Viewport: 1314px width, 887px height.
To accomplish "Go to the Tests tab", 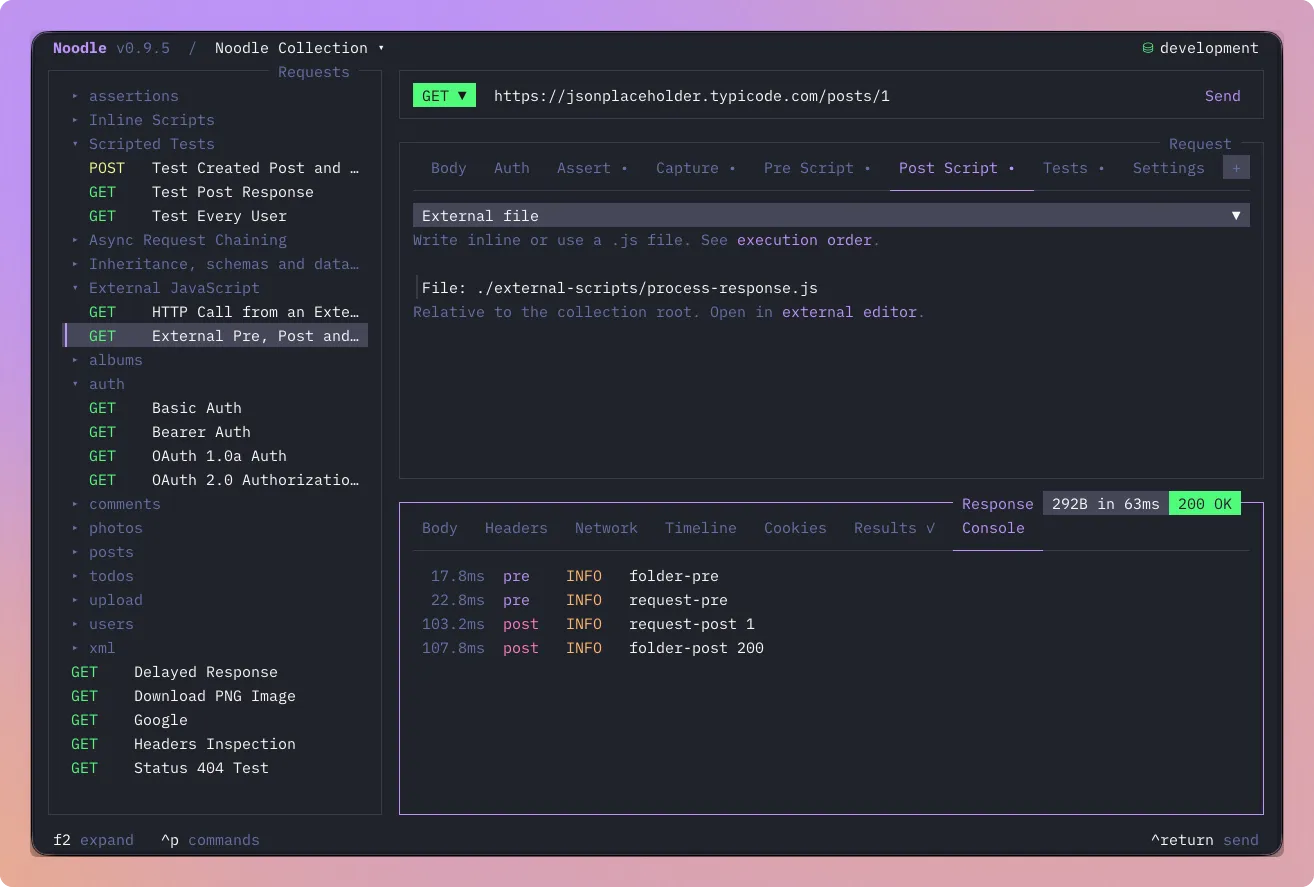I will click(x=1074, y=168).
